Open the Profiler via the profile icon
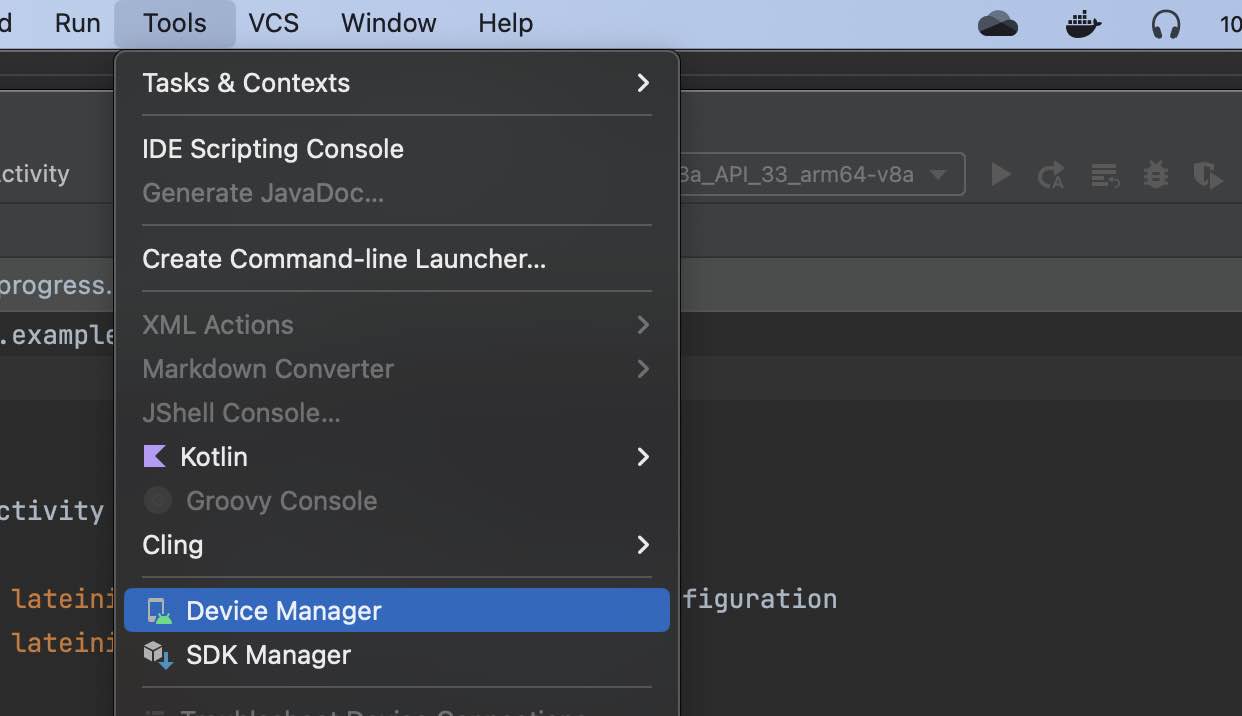 pyautogui.click(x=1208, y=174)
